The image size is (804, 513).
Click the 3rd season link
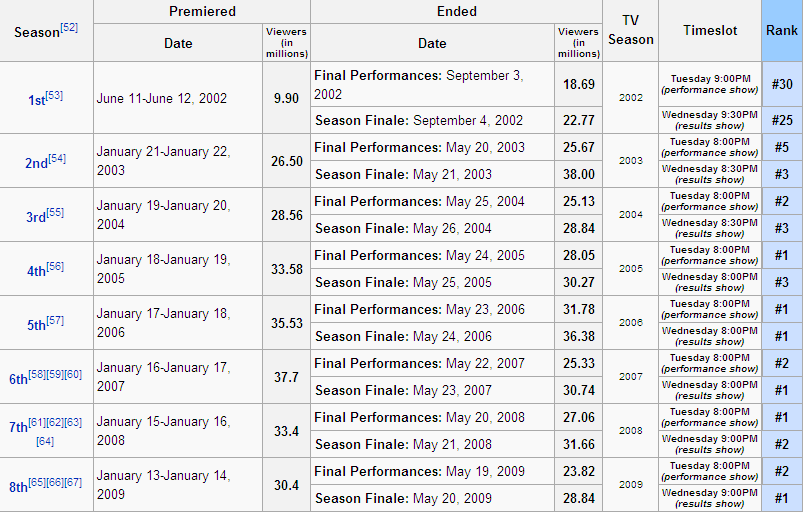pyautogui.click(x=36, y=217)
